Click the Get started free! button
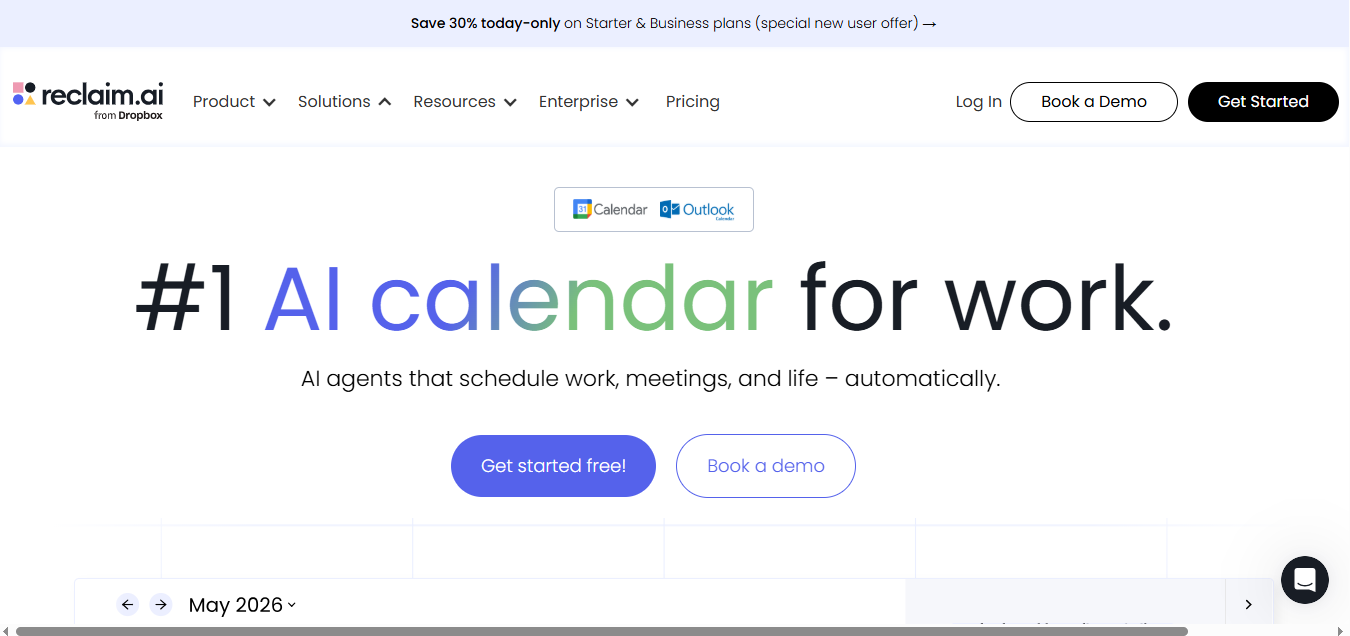Viewport: 1350px width, 636px height. [553, 465]
